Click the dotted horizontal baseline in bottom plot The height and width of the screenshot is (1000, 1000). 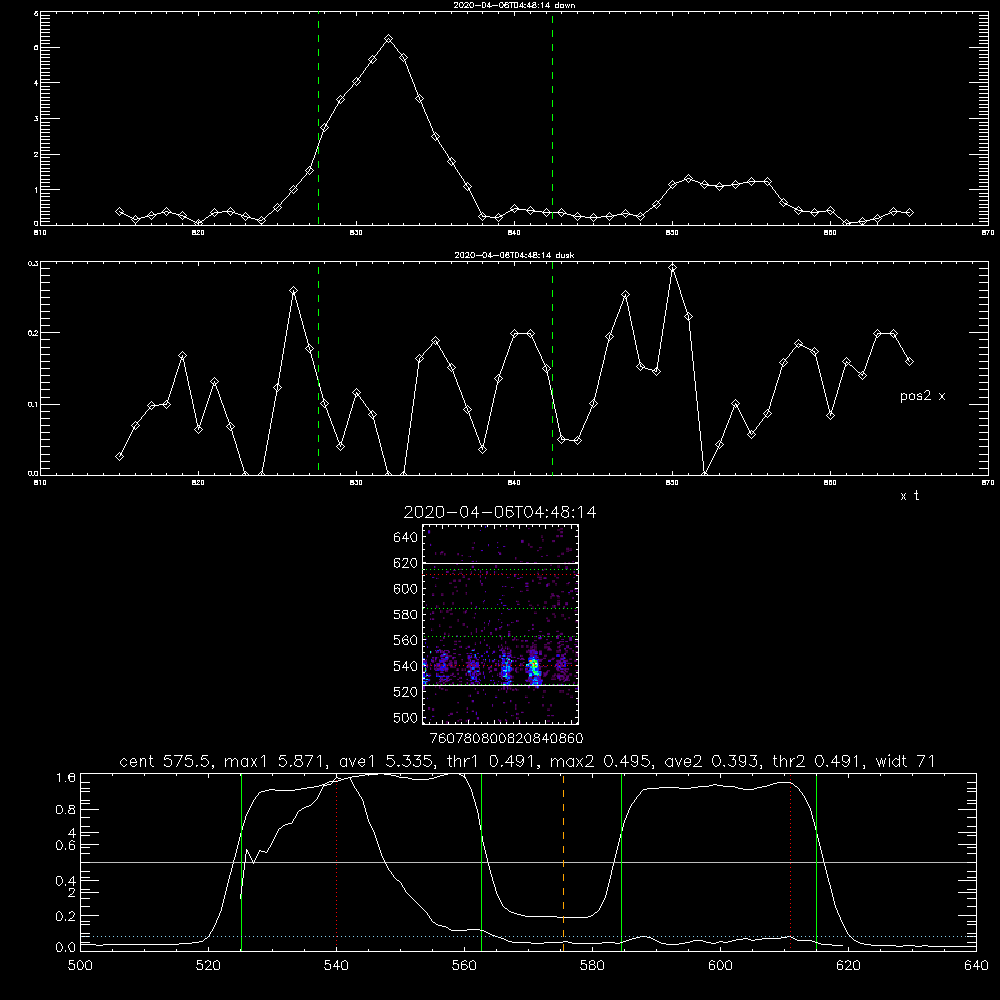[528, 936]
